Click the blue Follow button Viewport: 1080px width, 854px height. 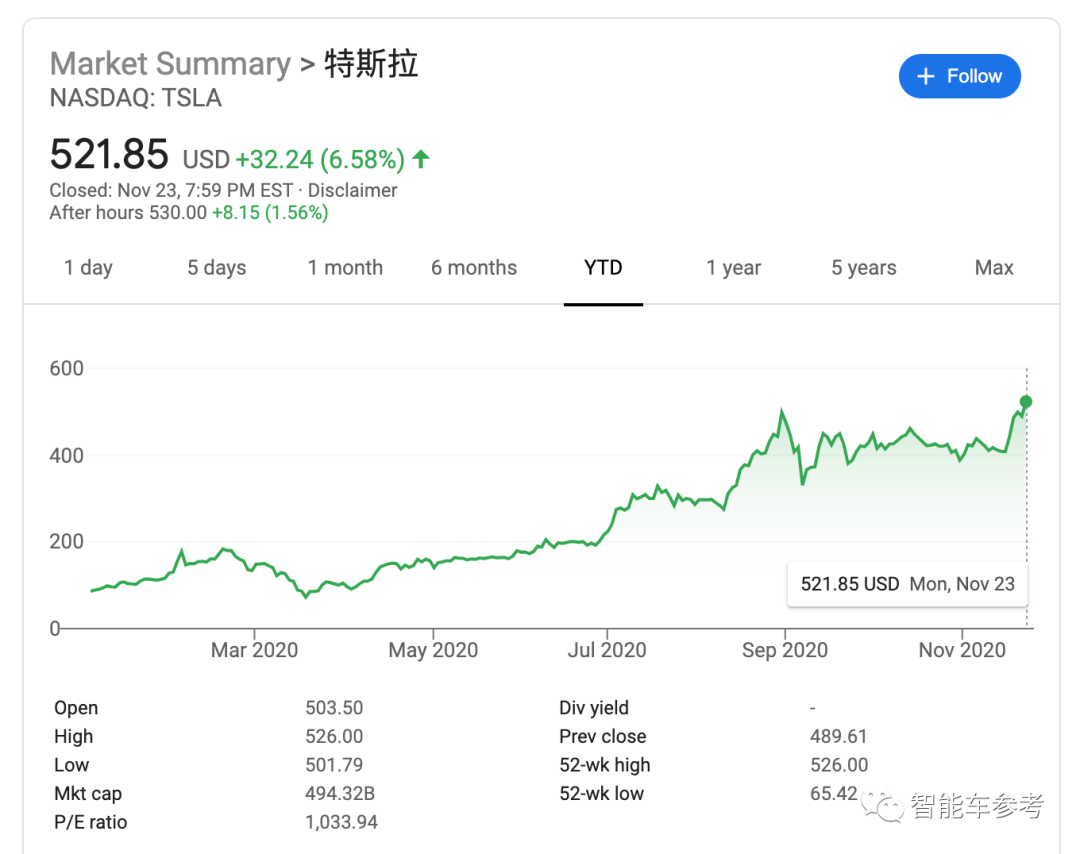[959, 76]
